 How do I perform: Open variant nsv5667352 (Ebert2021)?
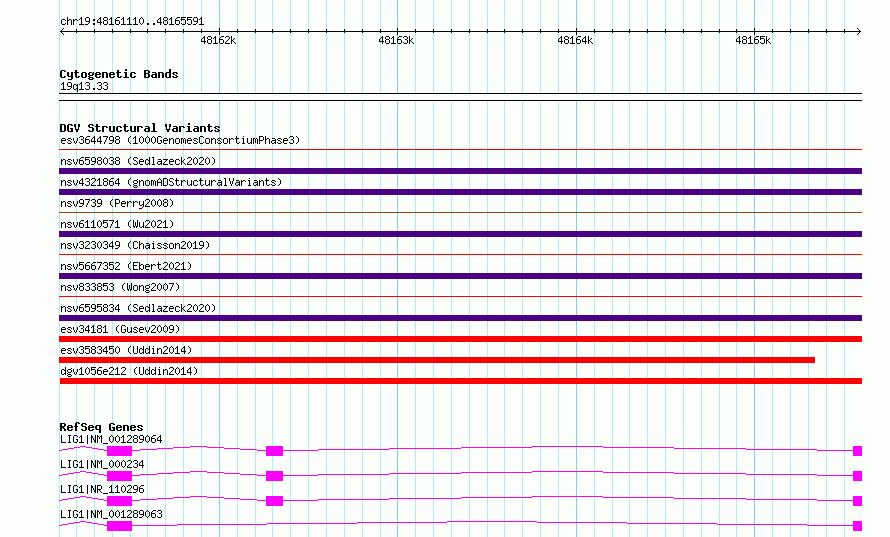126,266
